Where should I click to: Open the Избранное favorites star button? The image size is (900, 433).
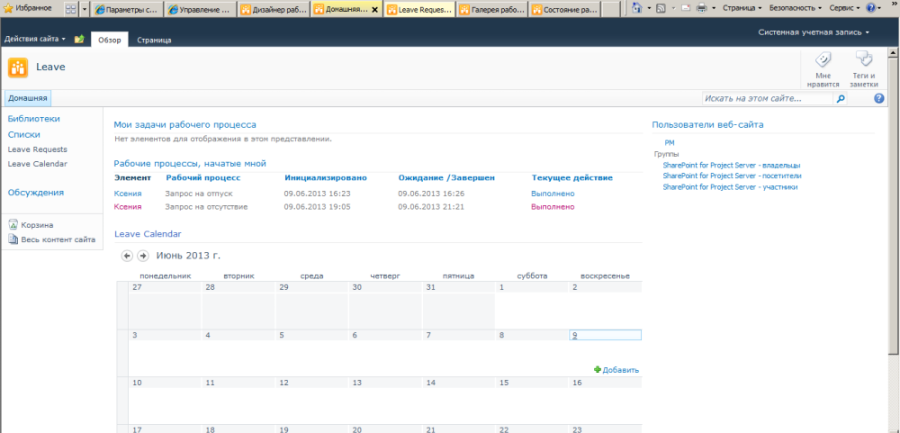pos(28,9)
